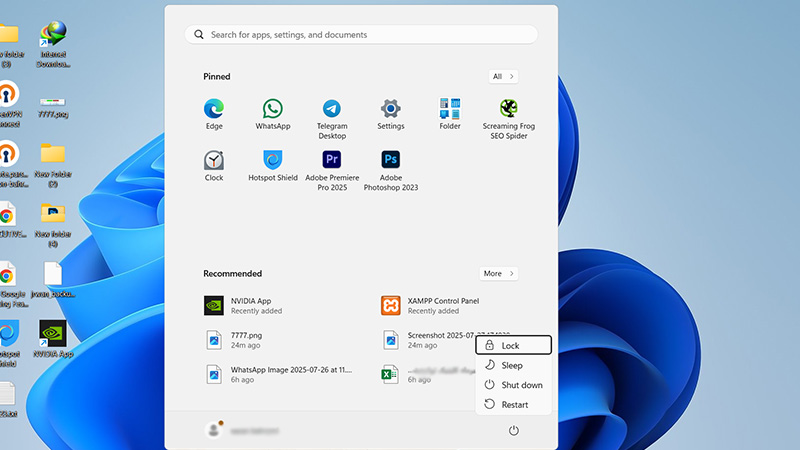Expand All pinned apps list

click(503, 77)
